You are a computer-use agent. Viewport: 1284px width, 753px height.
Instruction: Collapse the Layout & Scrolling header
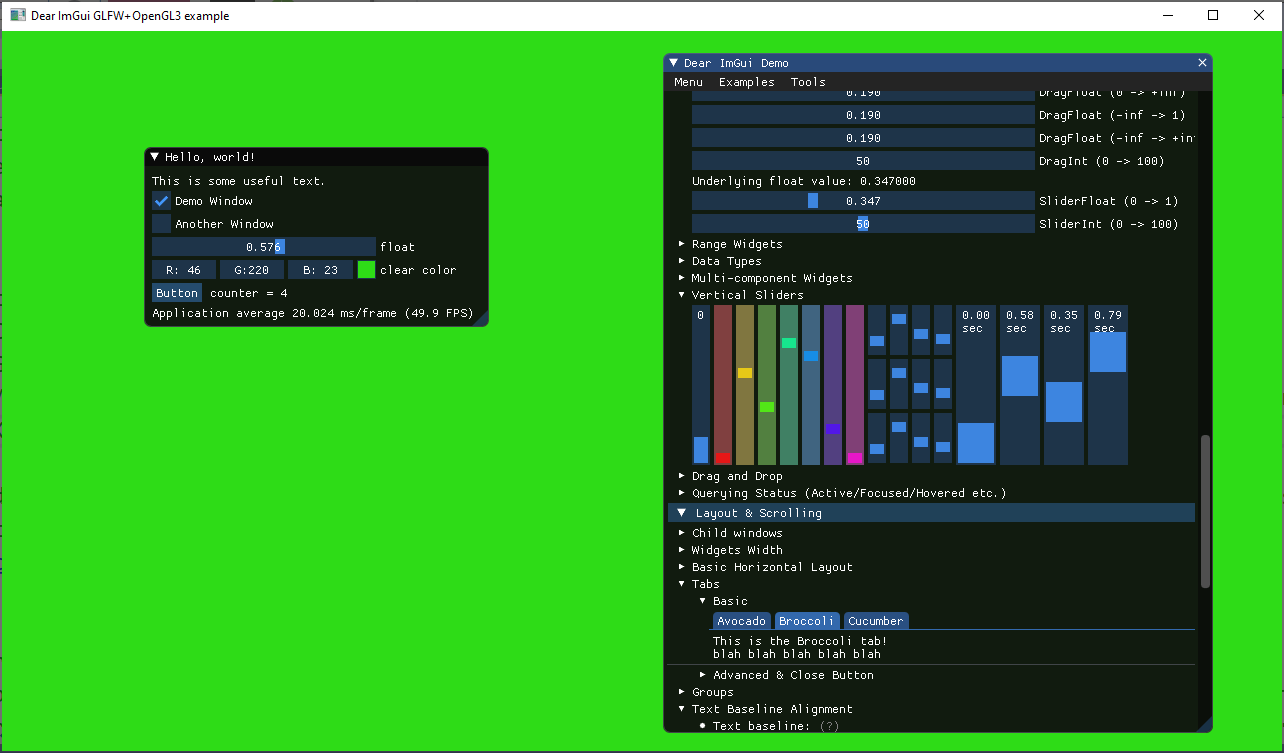tap(931, 513)
